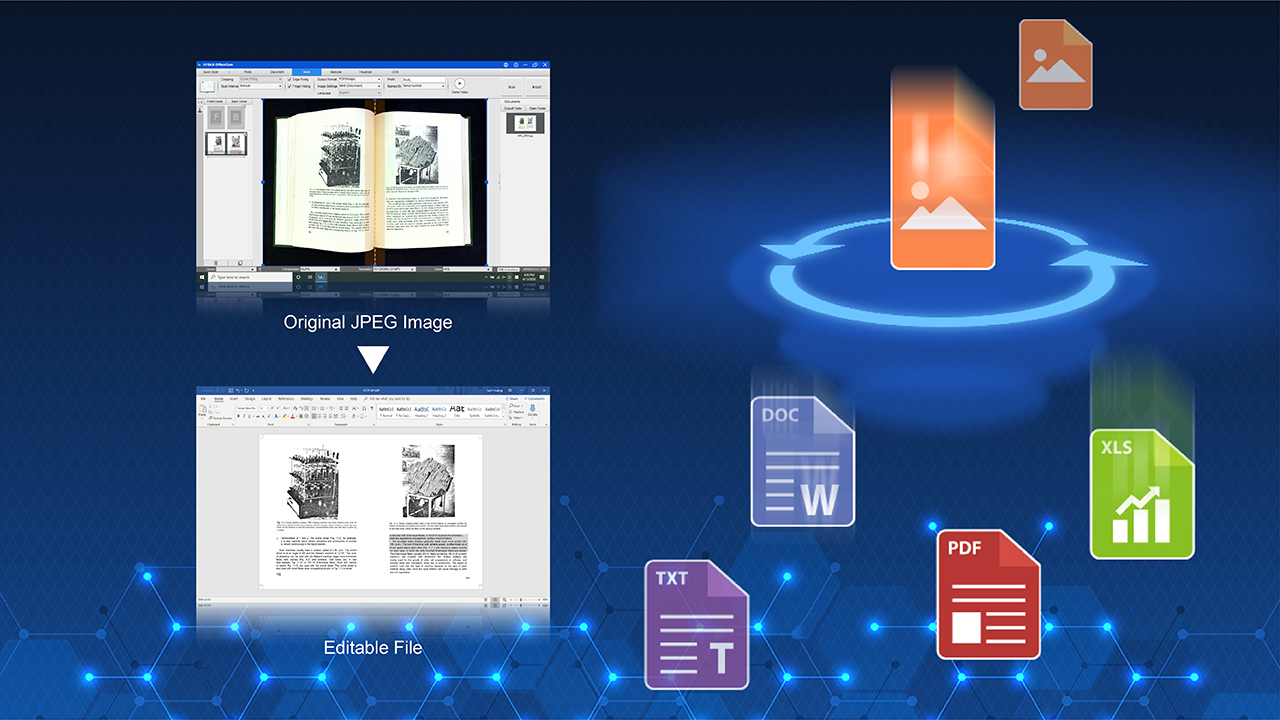The image size is (1280, 720).
Task: Toggle the Edge Fixing checkbox
Action: (291, 79)
